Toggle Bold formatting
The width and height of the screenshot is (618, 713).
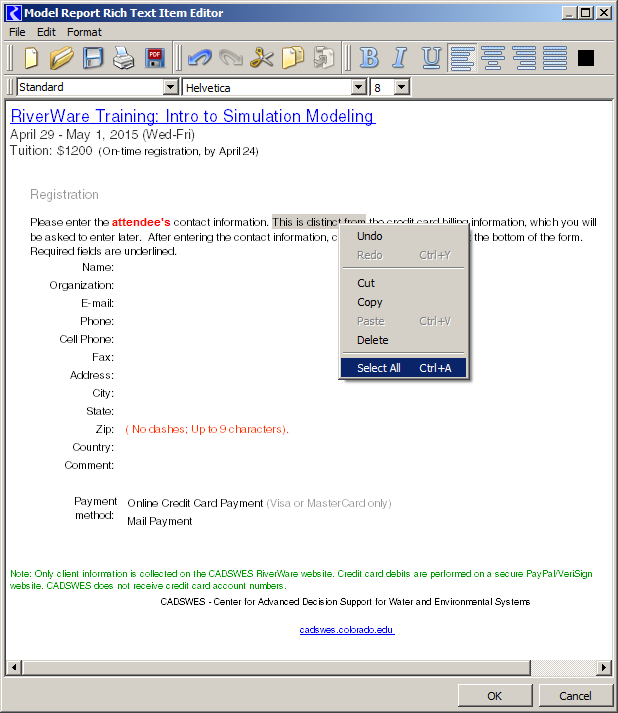click(369, 58)
